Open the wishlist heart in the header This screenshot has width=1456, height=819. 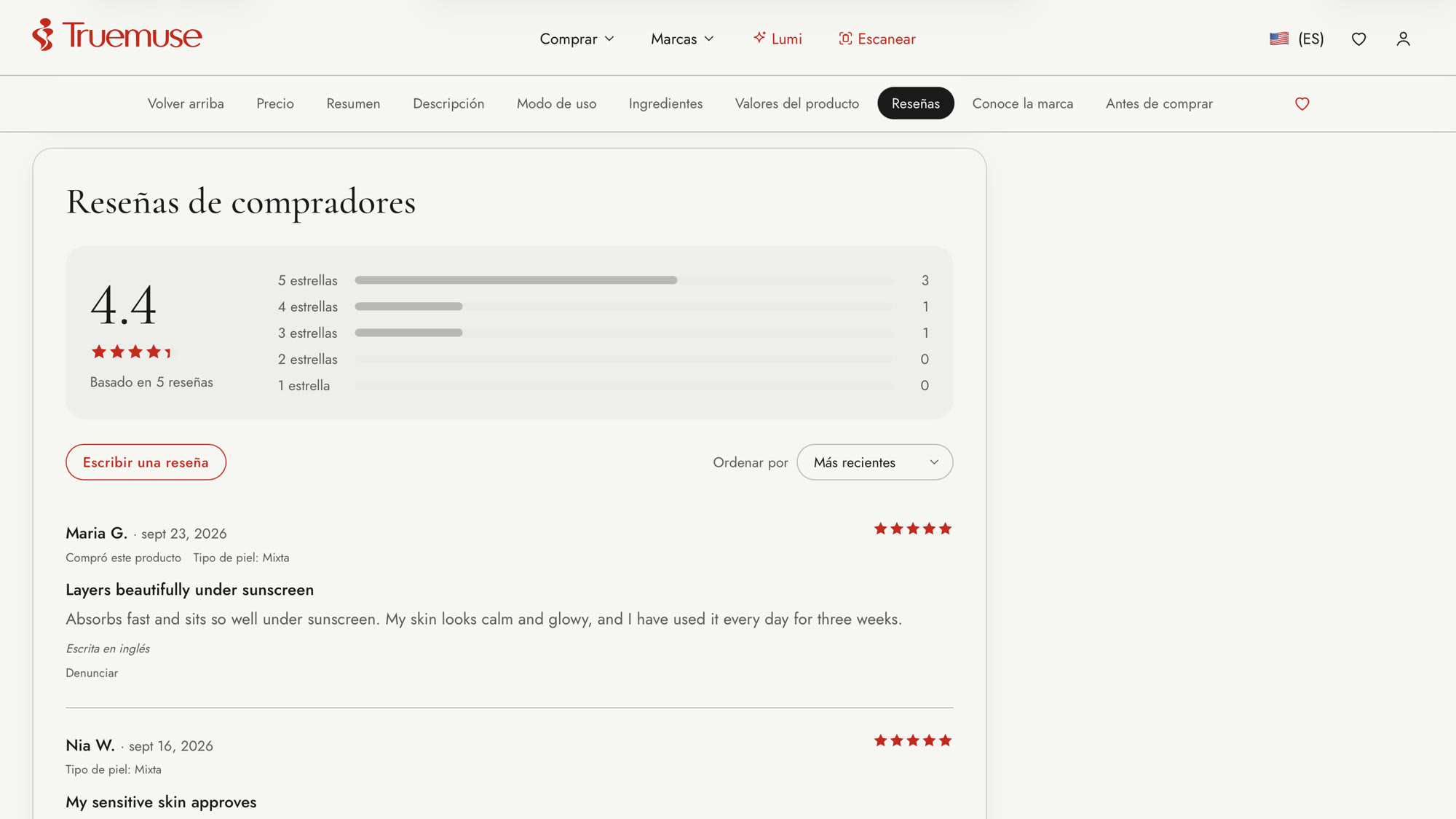click(1358, 39)
